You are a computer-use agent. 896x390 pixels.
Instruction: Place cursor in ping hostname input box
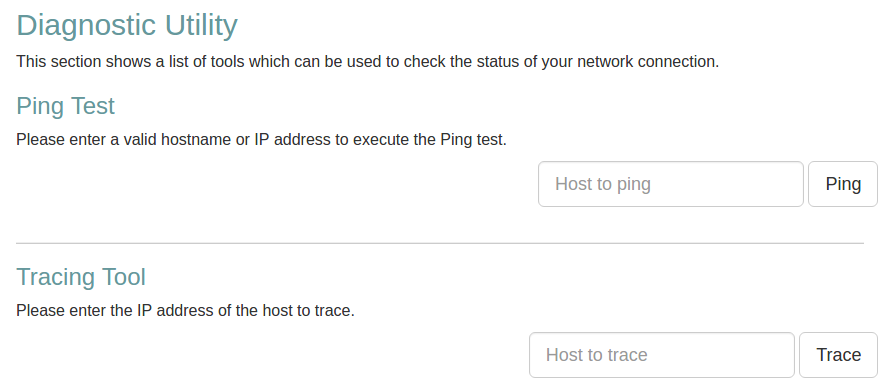point(671,184)
